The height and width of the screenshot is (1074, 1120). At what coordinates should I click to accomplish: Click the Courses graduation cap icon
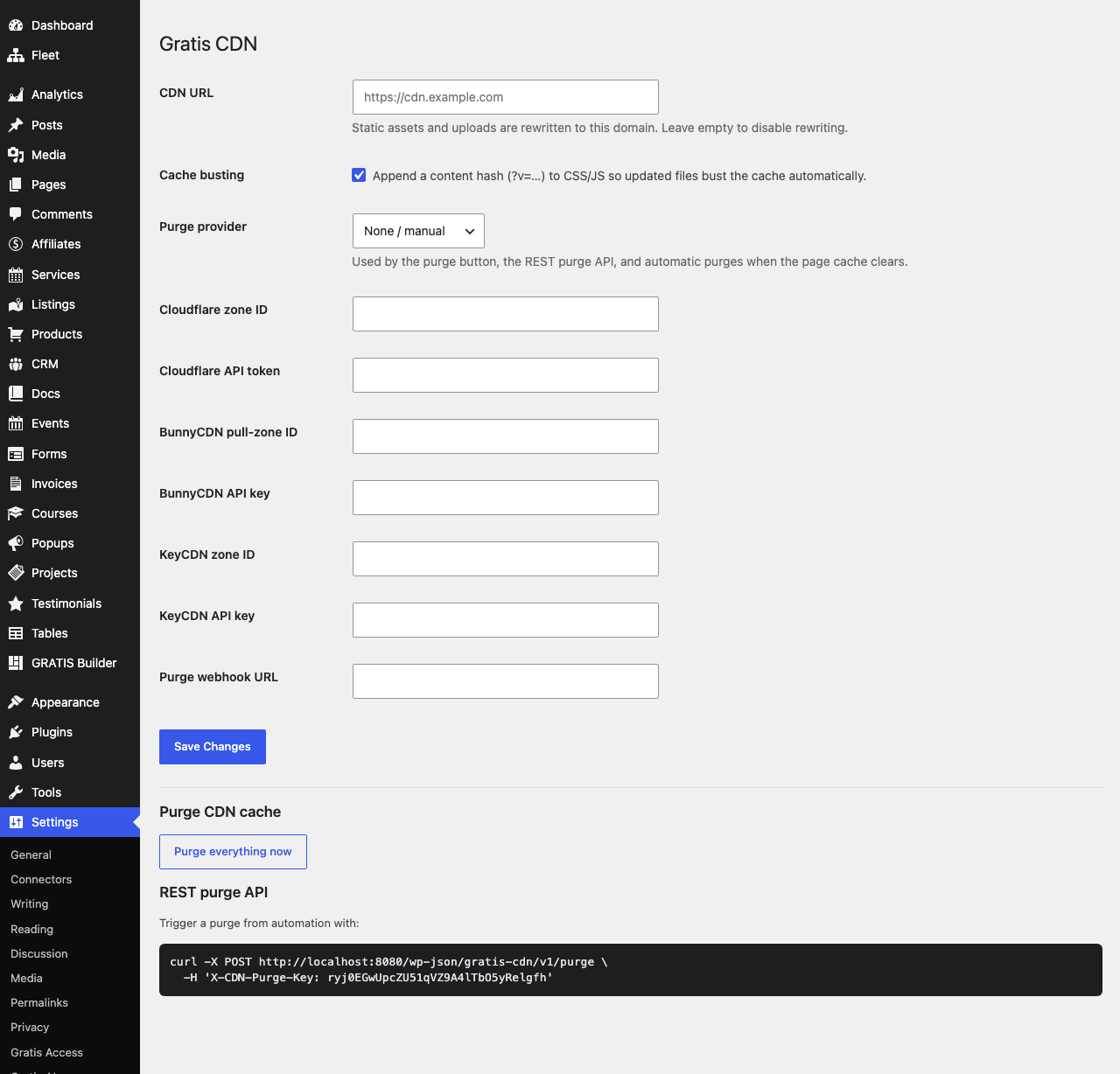pos(16,513)
